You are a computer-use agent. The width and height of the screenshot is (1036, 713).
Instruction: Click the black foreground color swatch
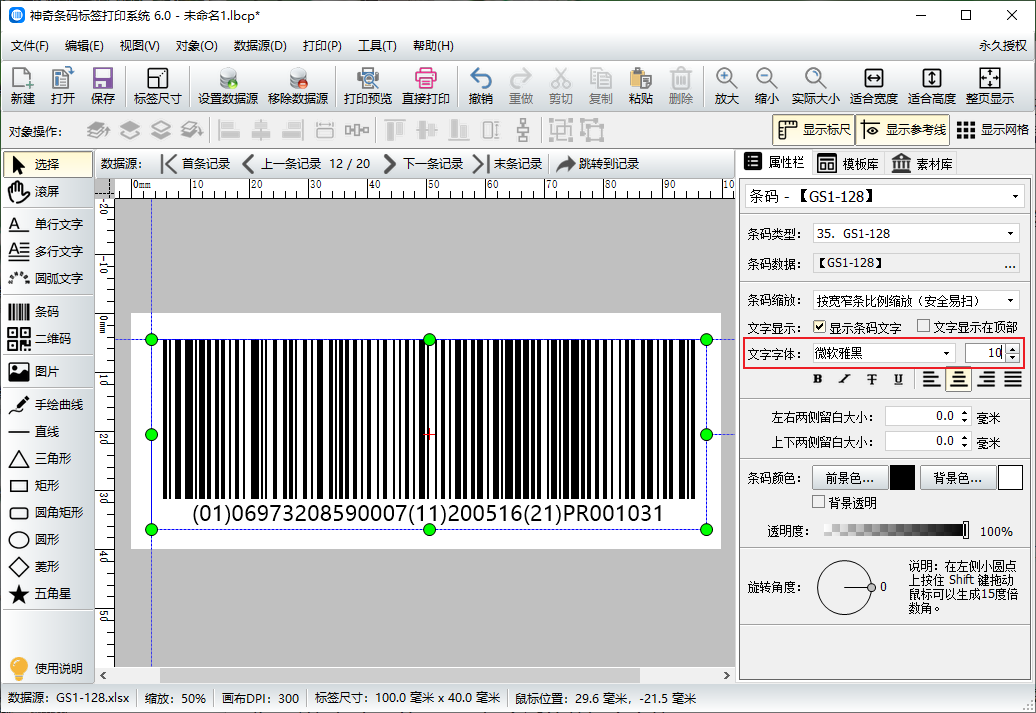click(903, 478)
